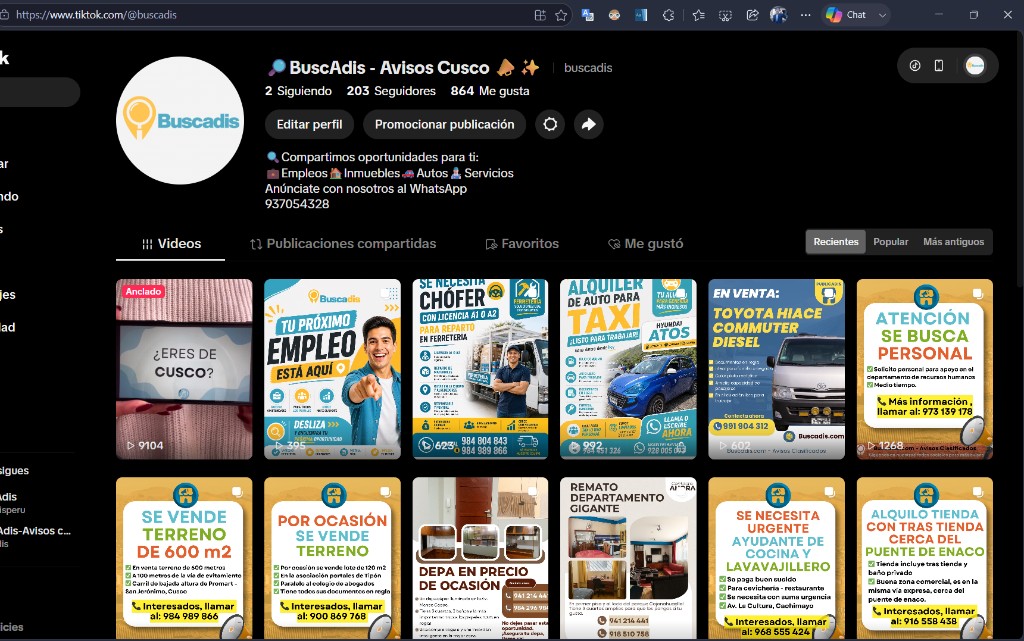The width and height of the screenshot is (1024, 641).
Task: Select the Videos tab
Action: [x=171, y=243]
